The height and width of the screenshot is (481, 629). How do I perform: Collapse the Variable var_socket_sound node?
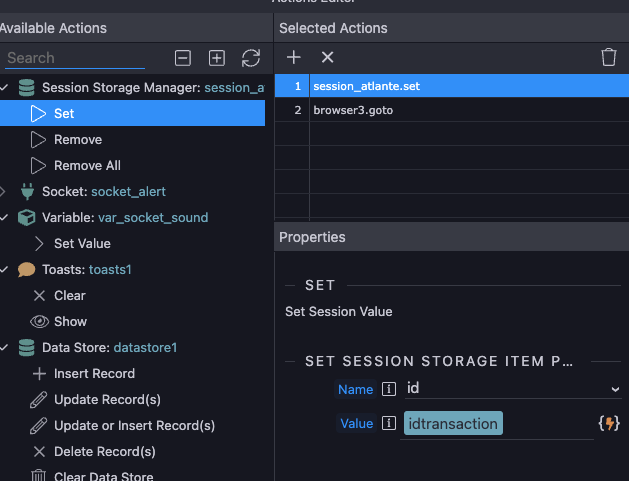(4, 217)
